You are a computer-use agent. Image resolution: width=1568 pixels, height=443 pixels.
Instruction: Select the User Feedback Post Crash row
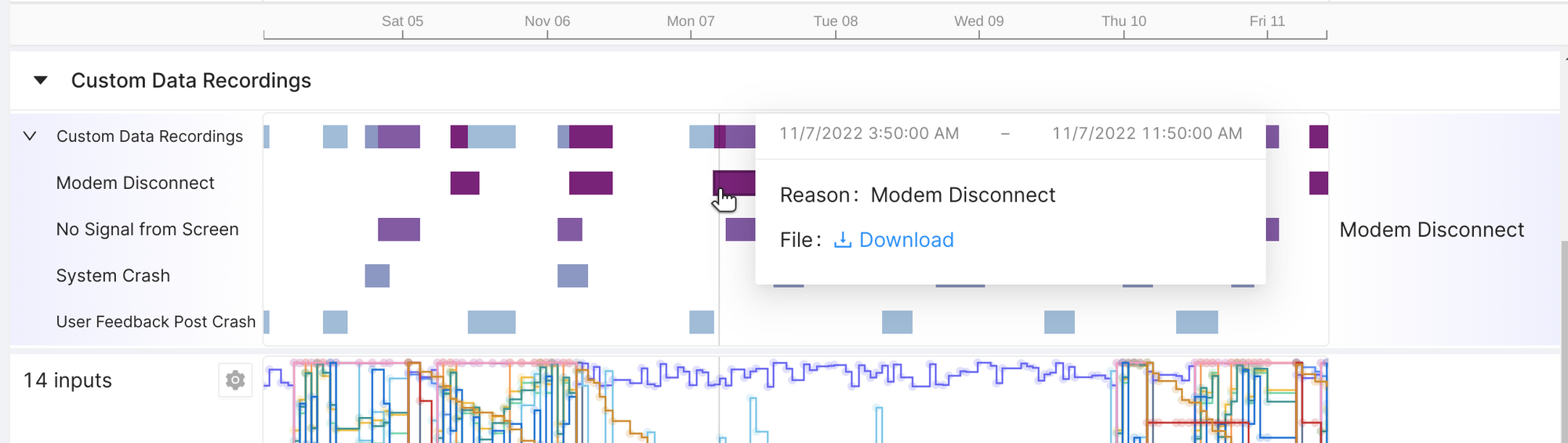point(155,321)
